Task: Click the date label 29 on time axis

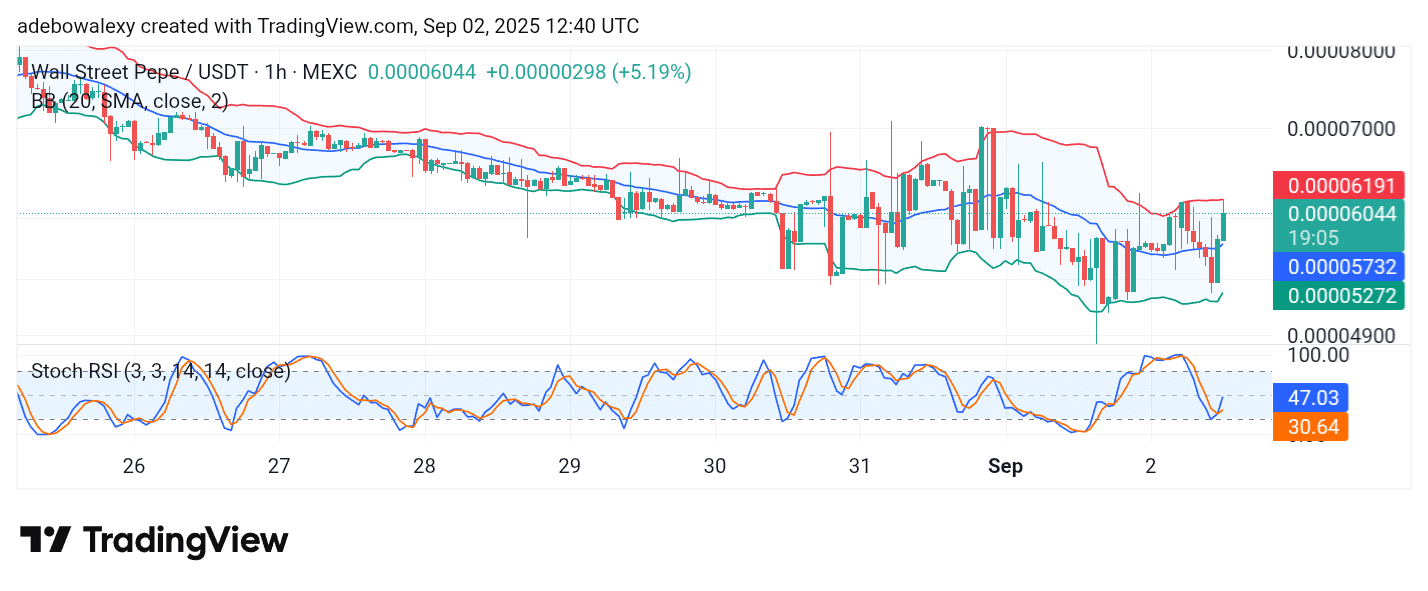Action: click(x=569, y=466)
